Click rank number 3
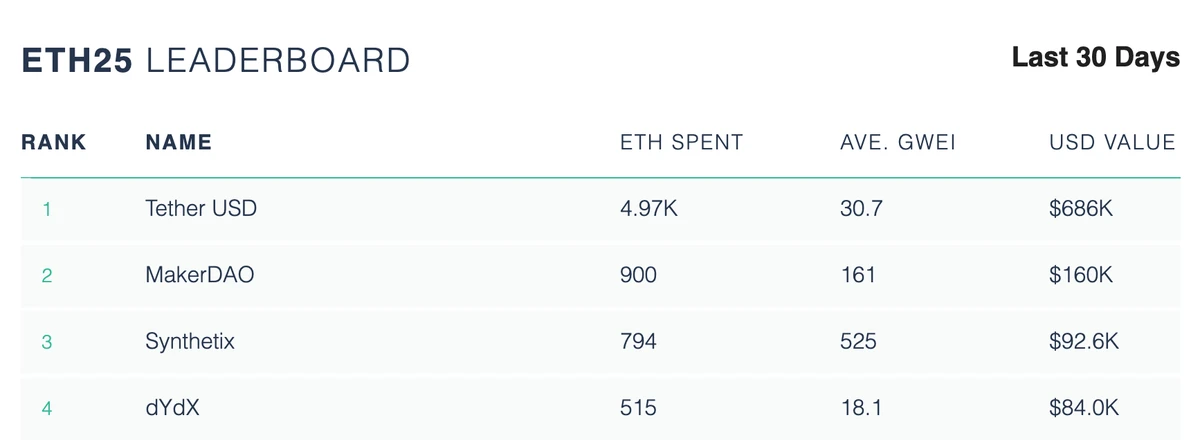This screenshot has width=1200, height=440. 46,342
